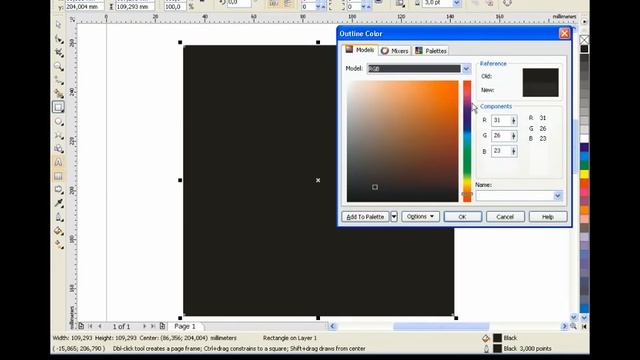Switch to the Mixers tab
This screenshot has width=640, height=360.
coord(394,51)
